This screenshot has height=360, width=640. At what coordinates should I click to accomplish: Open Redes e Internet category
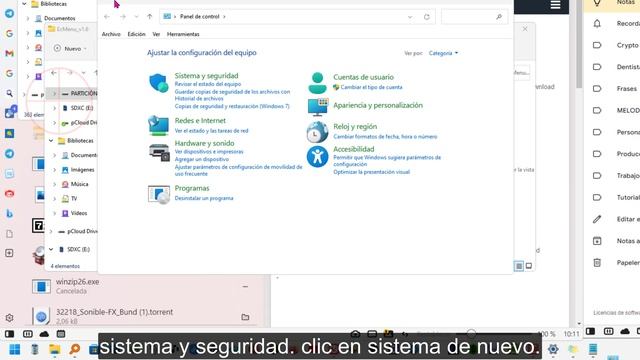click(200, 120)
